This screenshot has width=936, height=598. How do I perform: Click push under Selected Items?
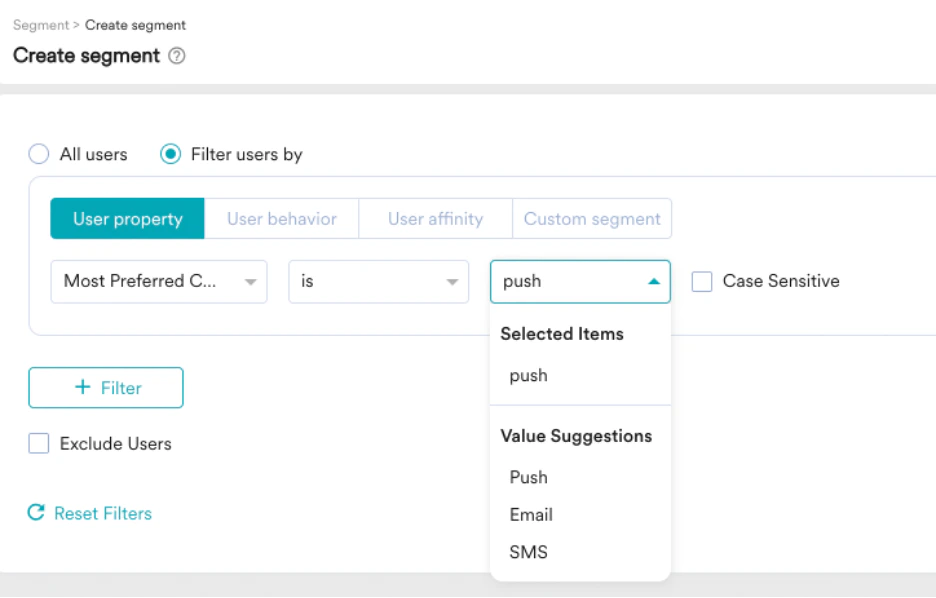click(x=528, y=376)
